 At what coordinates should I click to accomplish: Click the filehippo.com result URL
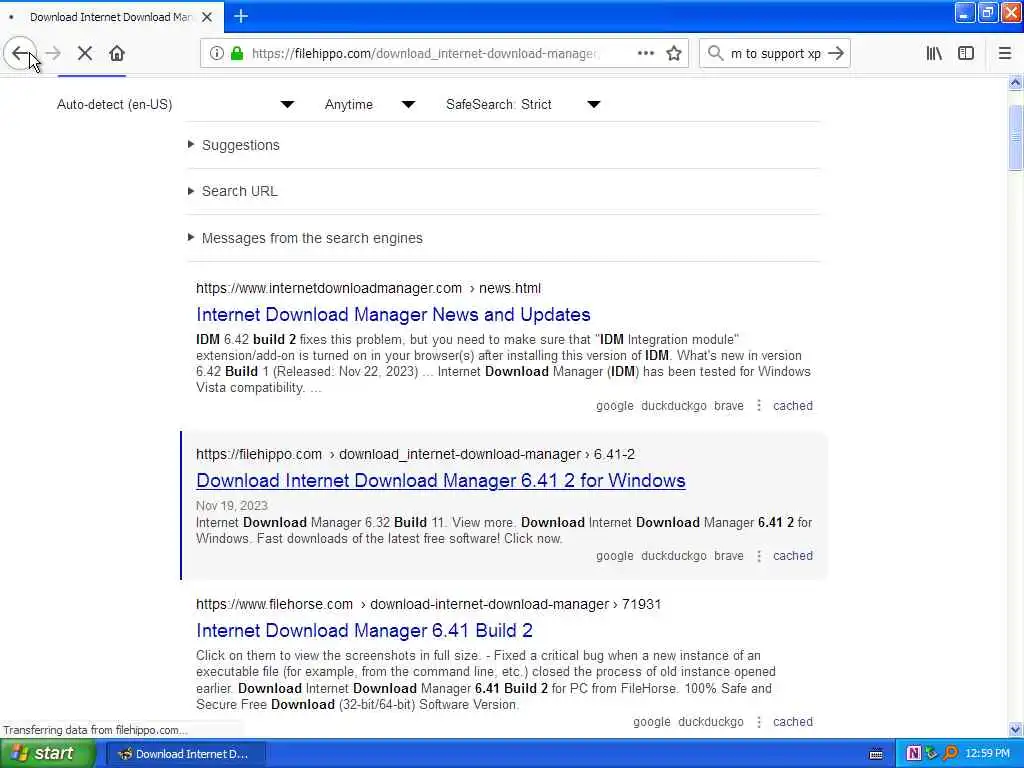[415, 454]
